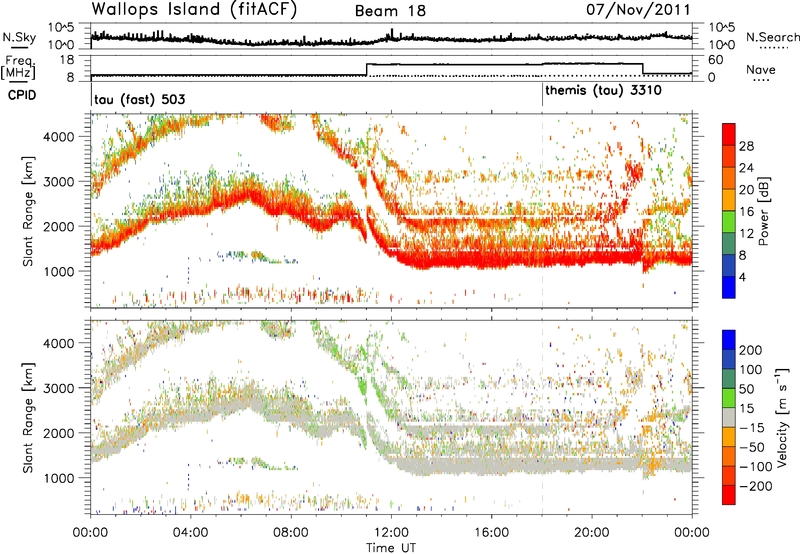Click the 'Power [dB]' colorbar label
This screenshot has width=800, height=554.
763,211
